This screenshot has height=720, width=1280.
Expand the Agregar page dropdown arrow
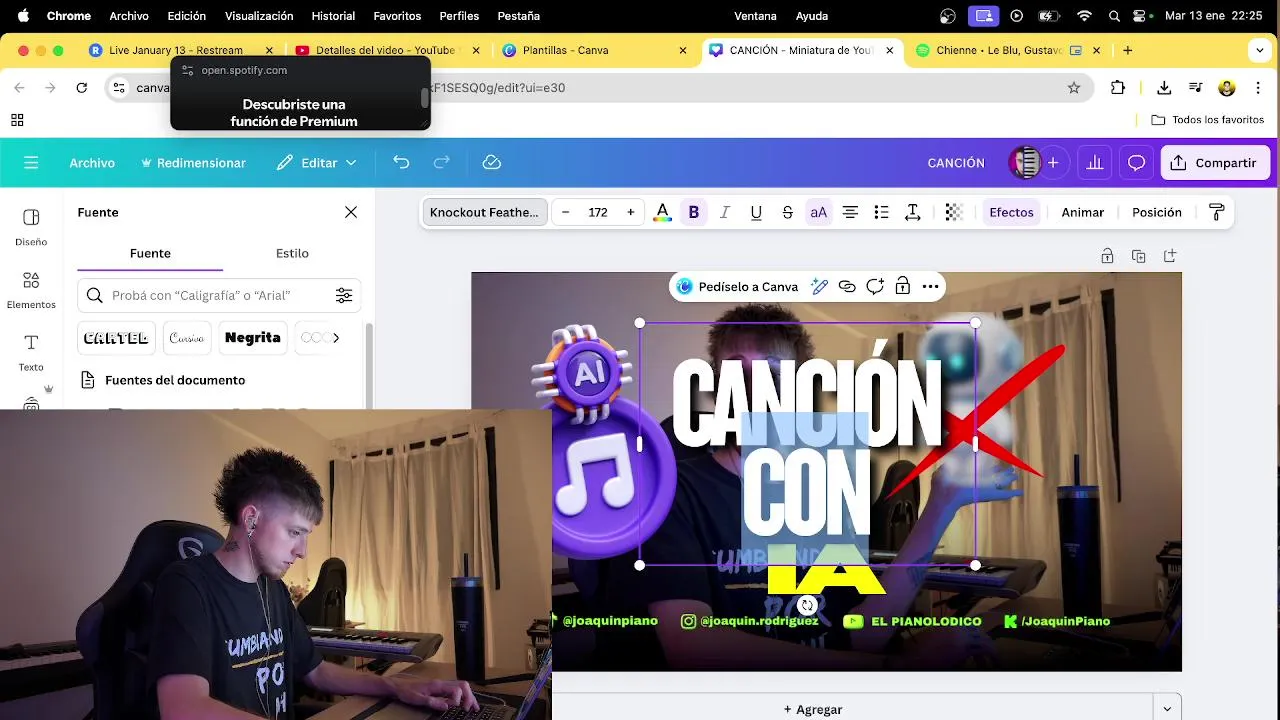point(1167,709)
